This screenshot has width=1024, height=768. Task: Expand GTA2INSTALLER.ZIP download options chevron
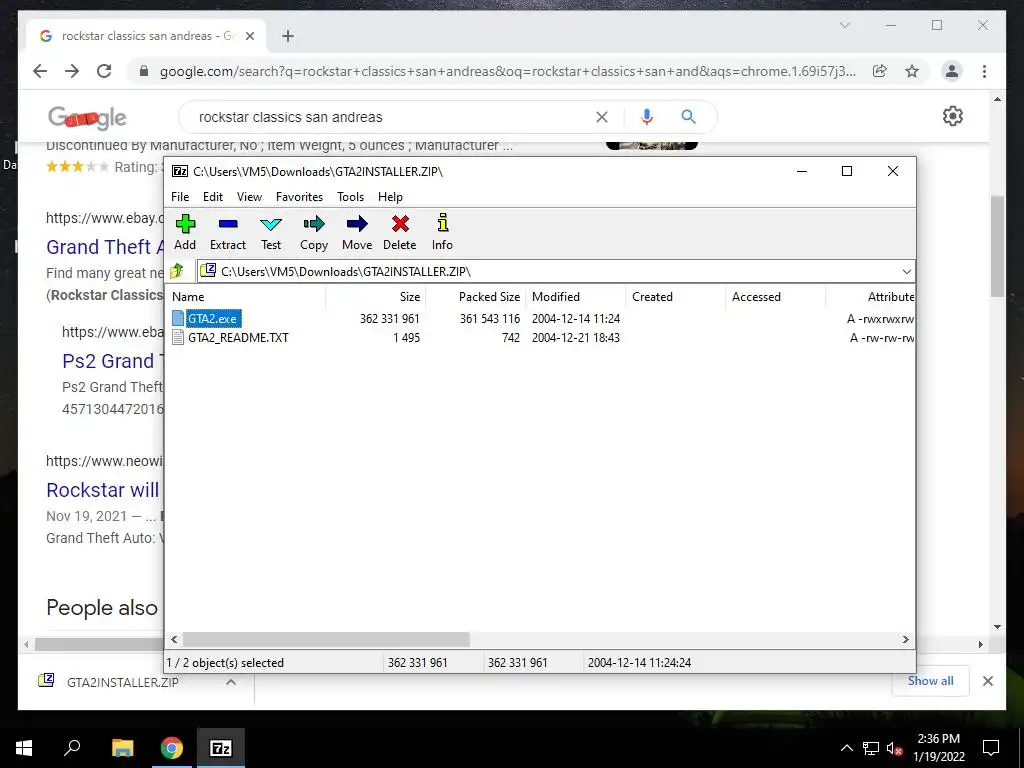coord(231,682)
